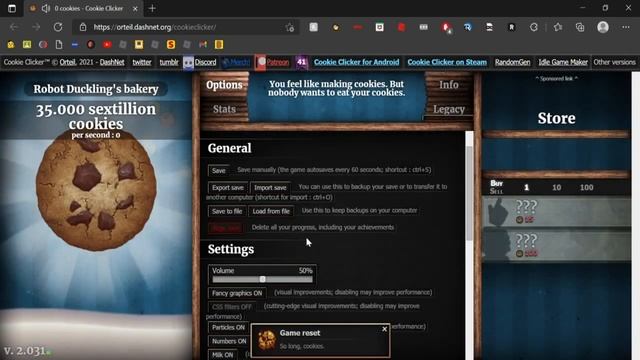Click the Discord logo icon
Viewport: 640px width, 360px height.
pyautogui.click(x=188, y=62)
